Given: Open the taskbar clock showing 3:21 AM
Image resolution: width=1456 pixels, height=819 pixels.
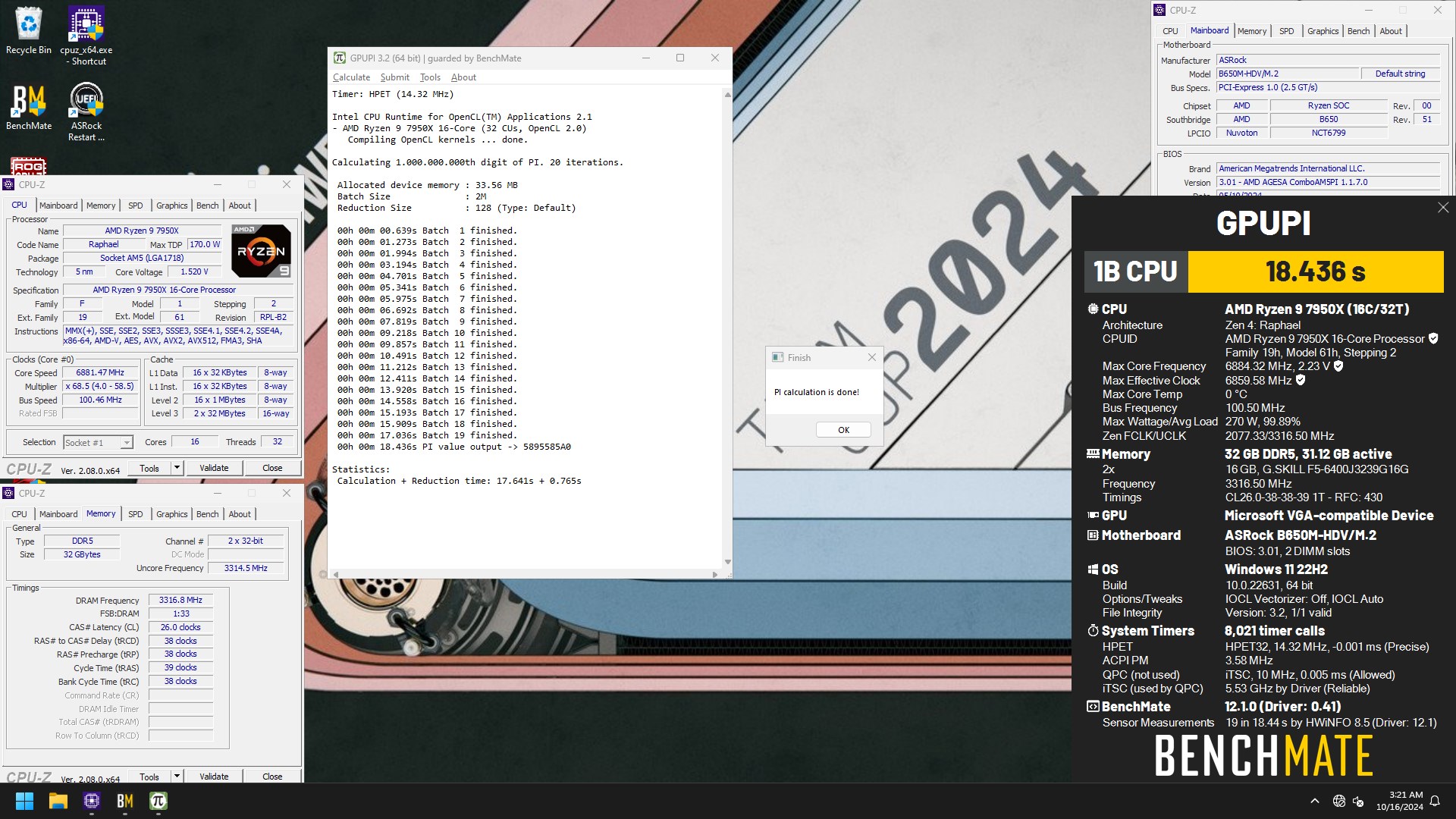Looking at the screenshot, I should [x=1400, y=801].
